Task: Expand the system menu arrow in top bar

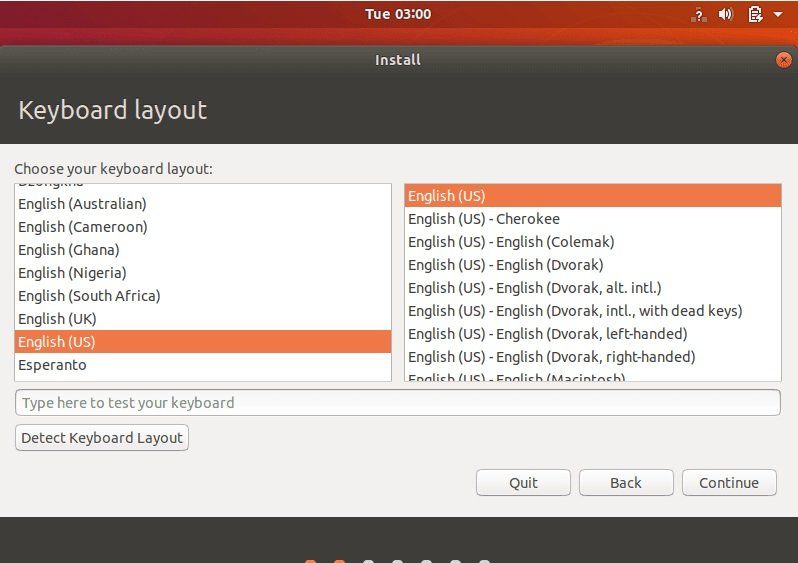Action: 778,14
